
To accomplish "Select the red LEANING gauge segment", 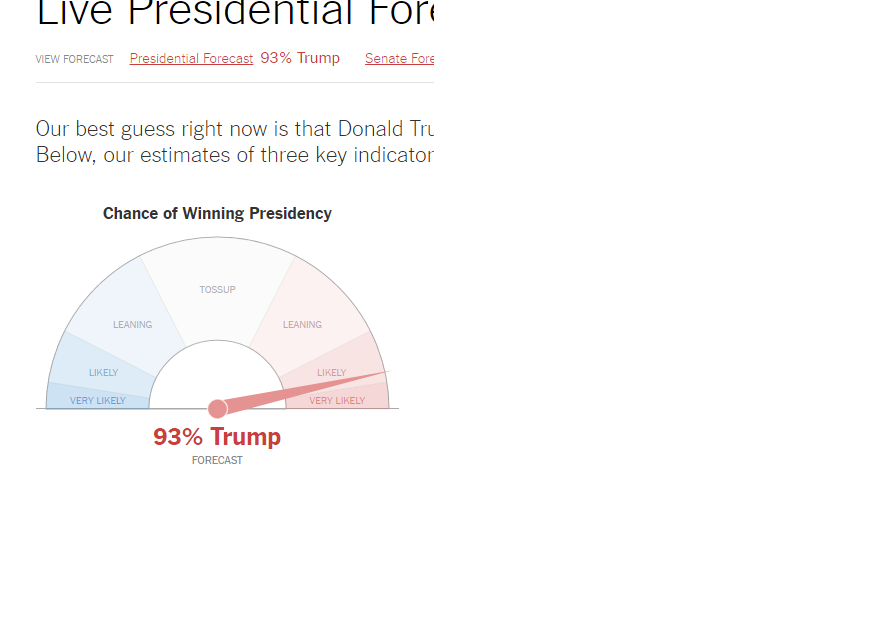I will (302, 324).
